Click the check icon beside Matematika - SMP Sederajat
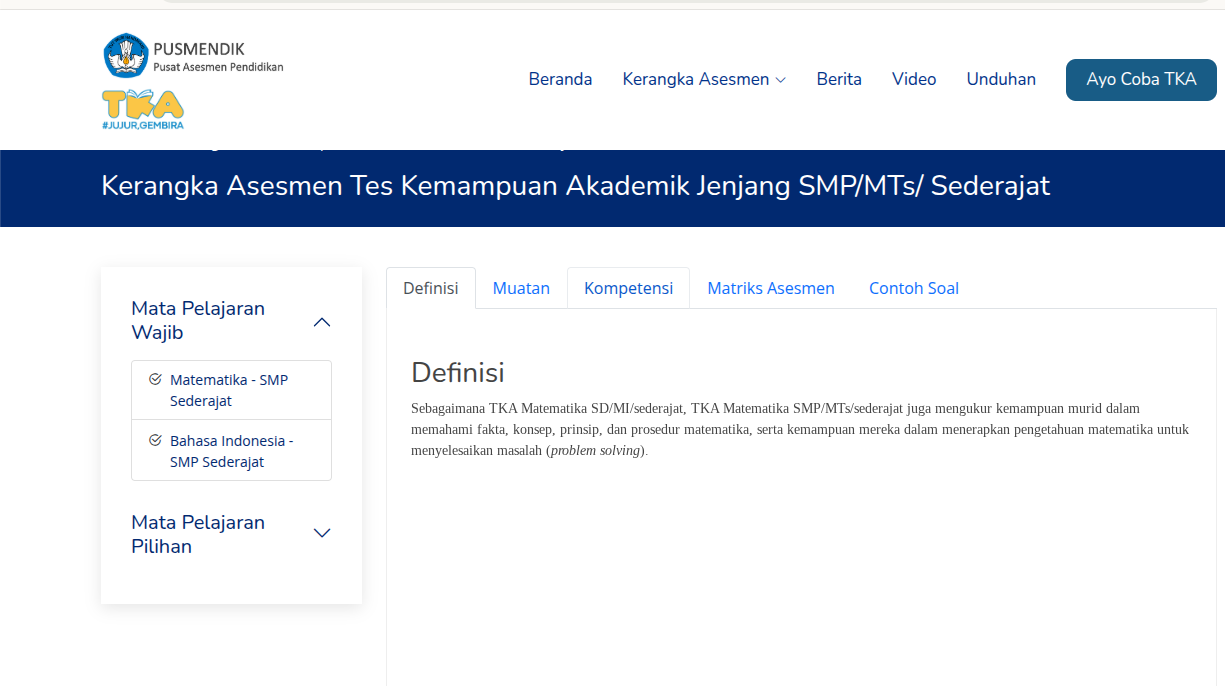The image size is (1225, 686). click(156, 381)
